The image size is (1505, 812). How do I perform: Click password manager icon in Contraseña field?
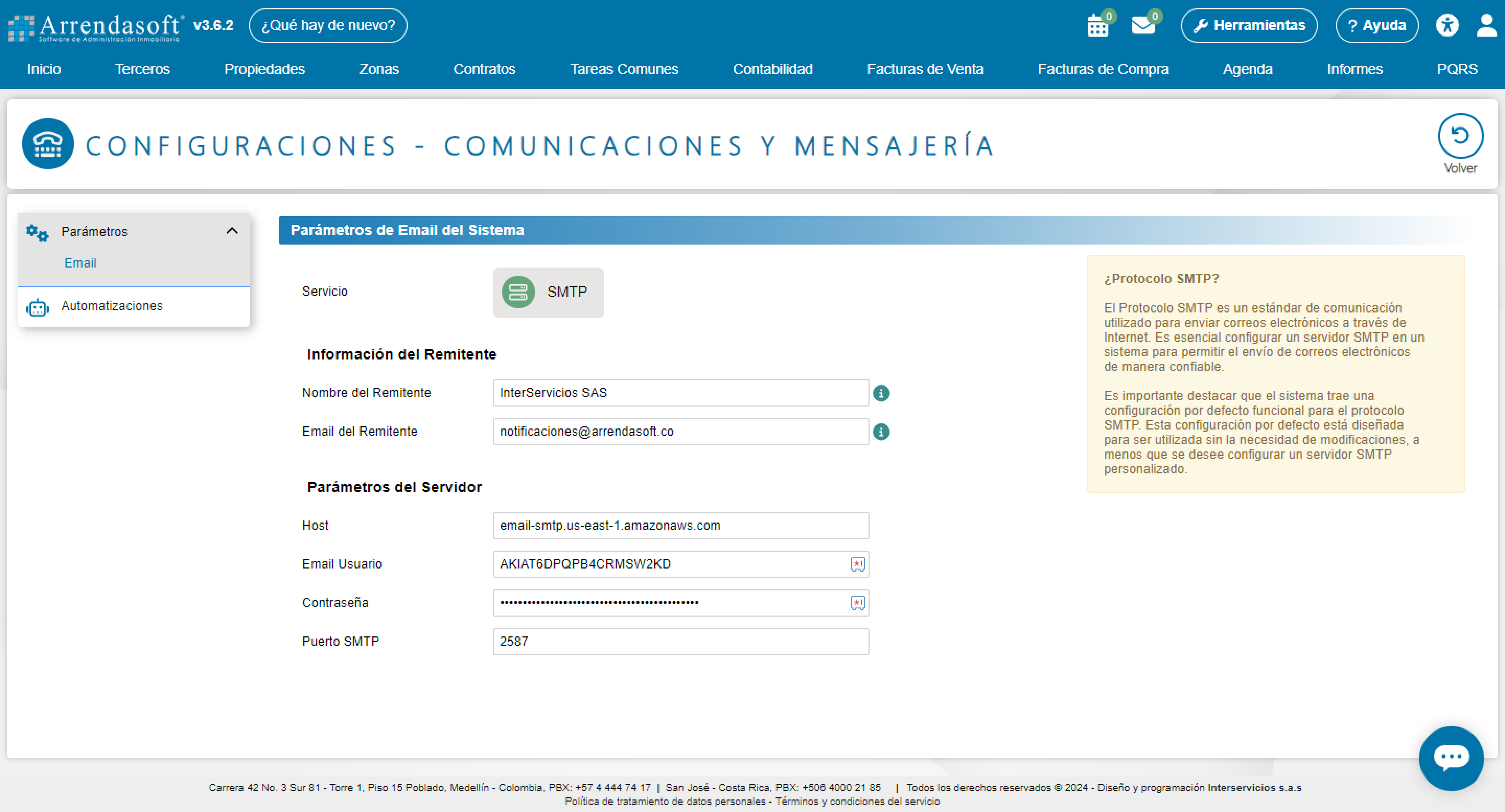tap(858, 603)
